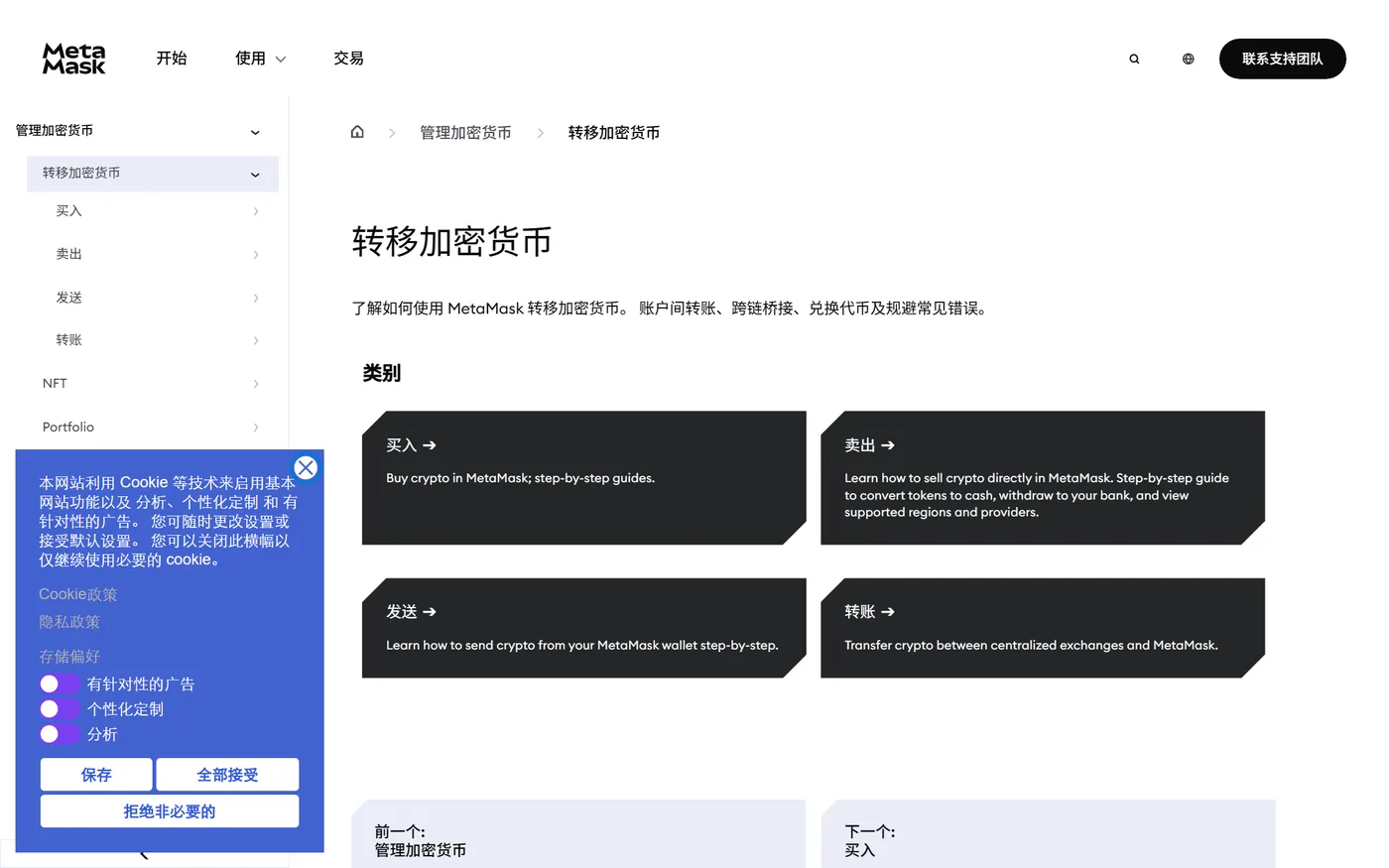Expand Portfolio sidebar item arrow
This screenshot has height=868, width=1389.
(x=256, y=428)
